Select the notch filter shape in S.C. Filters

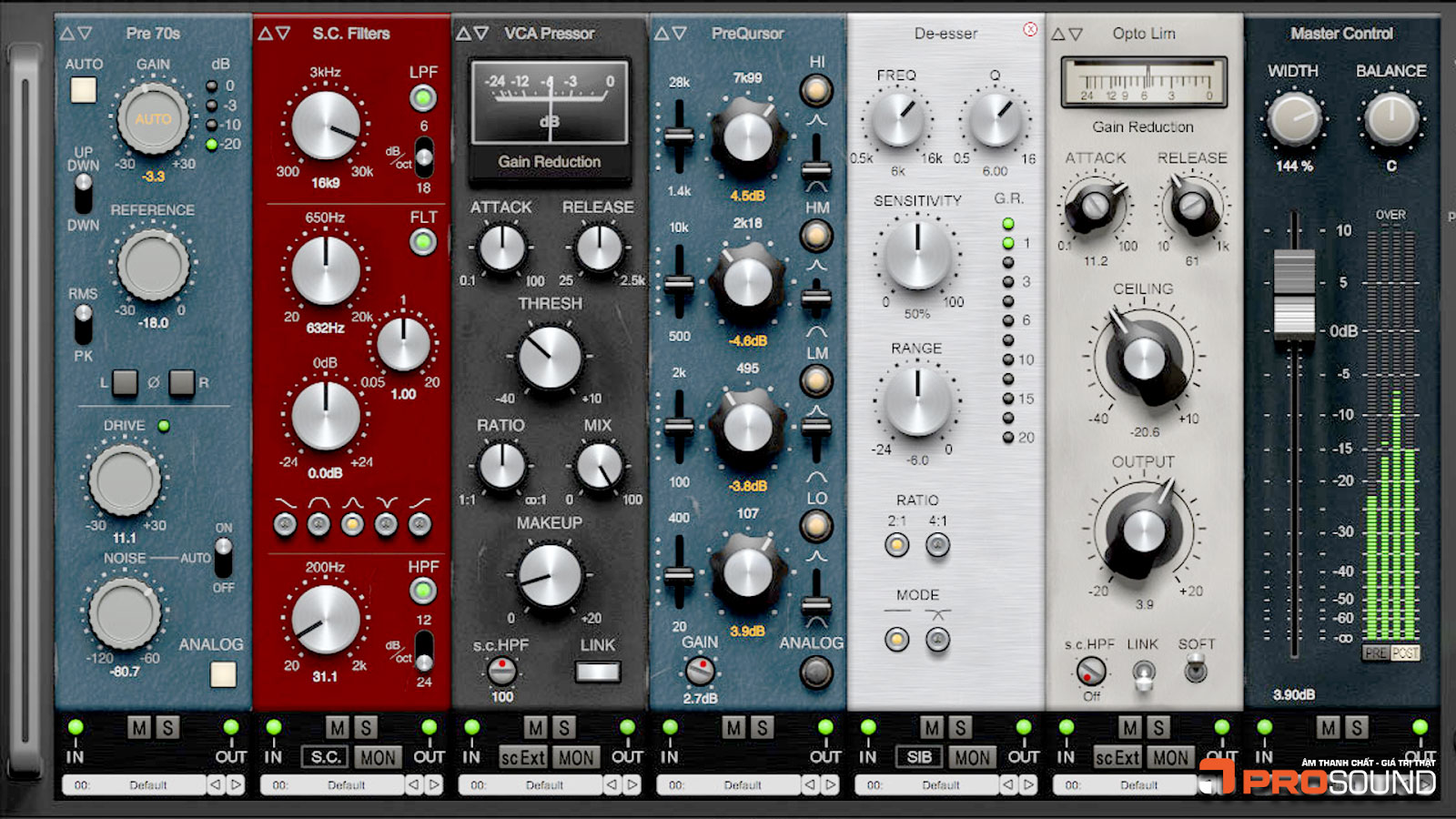[386, 524]
